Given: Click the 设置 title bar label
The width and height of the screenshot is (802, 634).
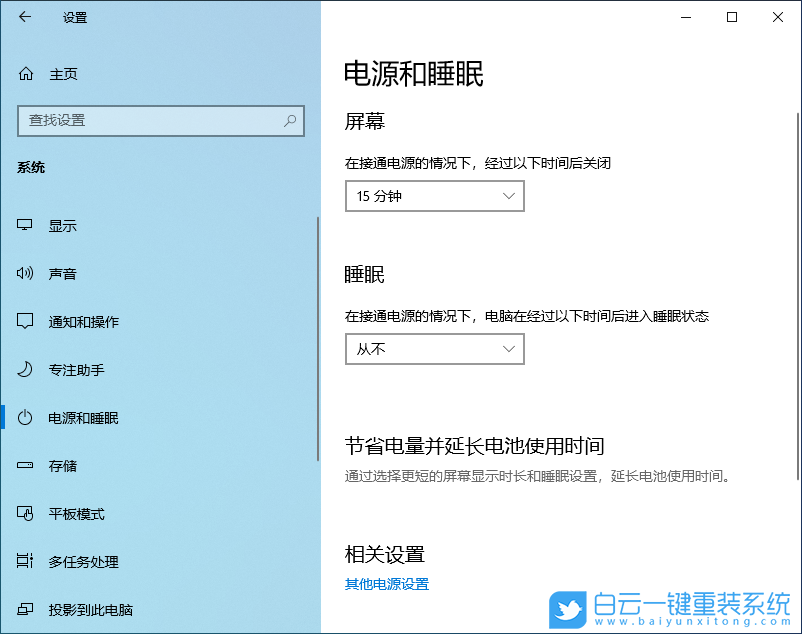Looking at the screenshot, I should (x=77, y=17).
